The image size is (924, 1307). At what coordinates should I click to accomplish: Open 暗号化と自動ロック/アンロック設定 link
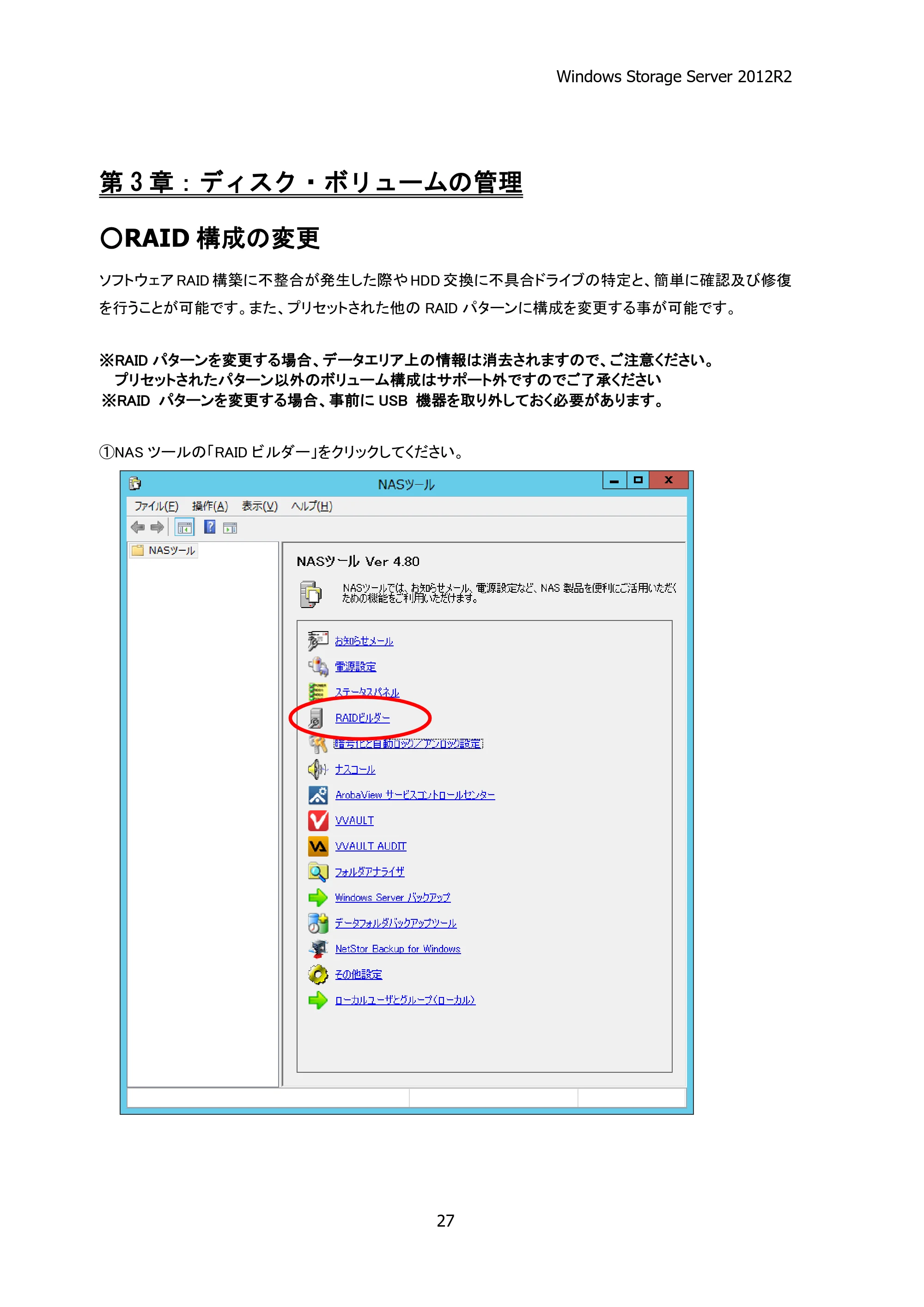pos(408,743)
